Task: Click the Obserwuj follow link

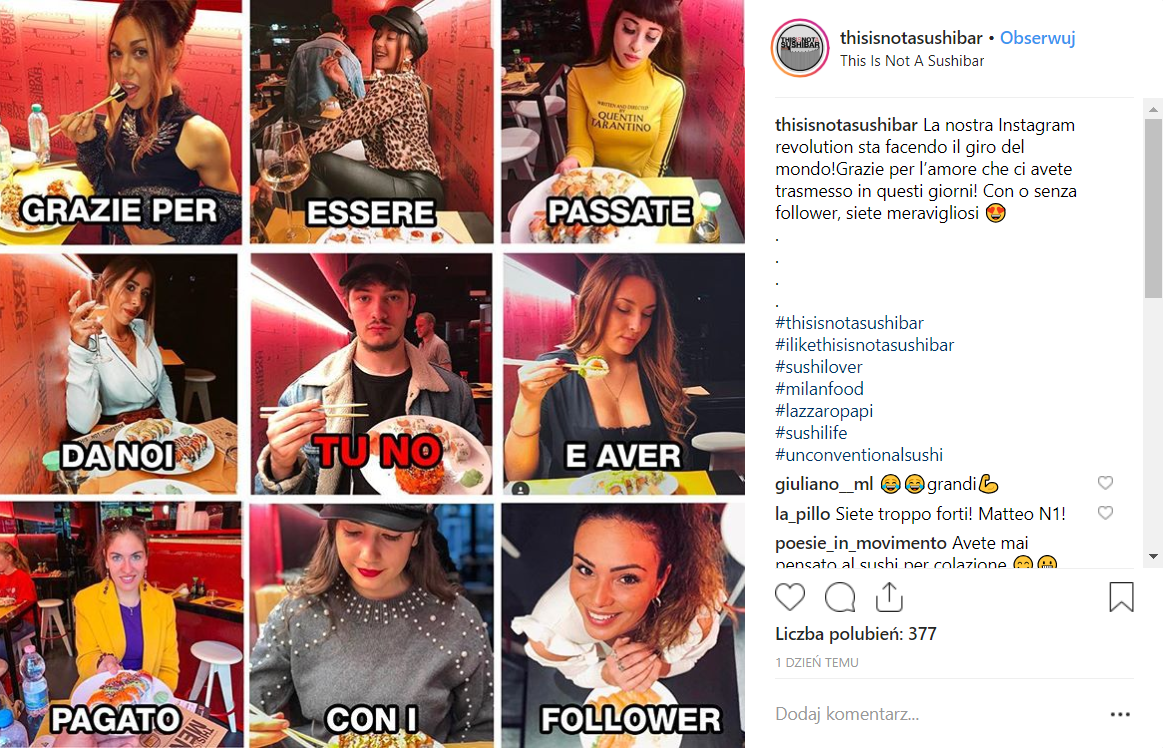Action: pos(1037,38)
